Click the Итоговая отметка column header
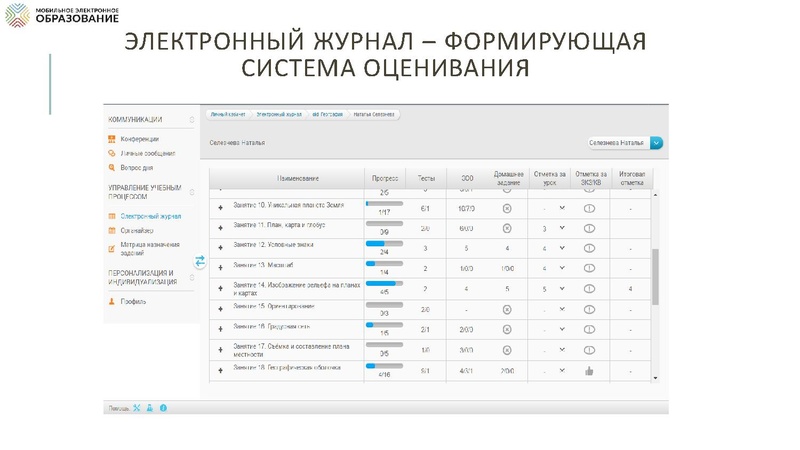 [x=632, y=179]
